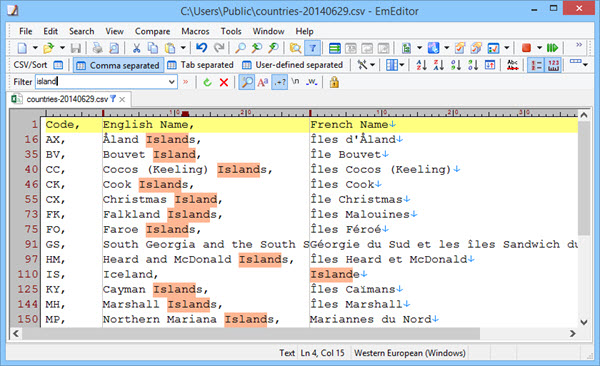Select the countries-20140629.csv tab
The image size is (600, 366).
coord(68,100)
